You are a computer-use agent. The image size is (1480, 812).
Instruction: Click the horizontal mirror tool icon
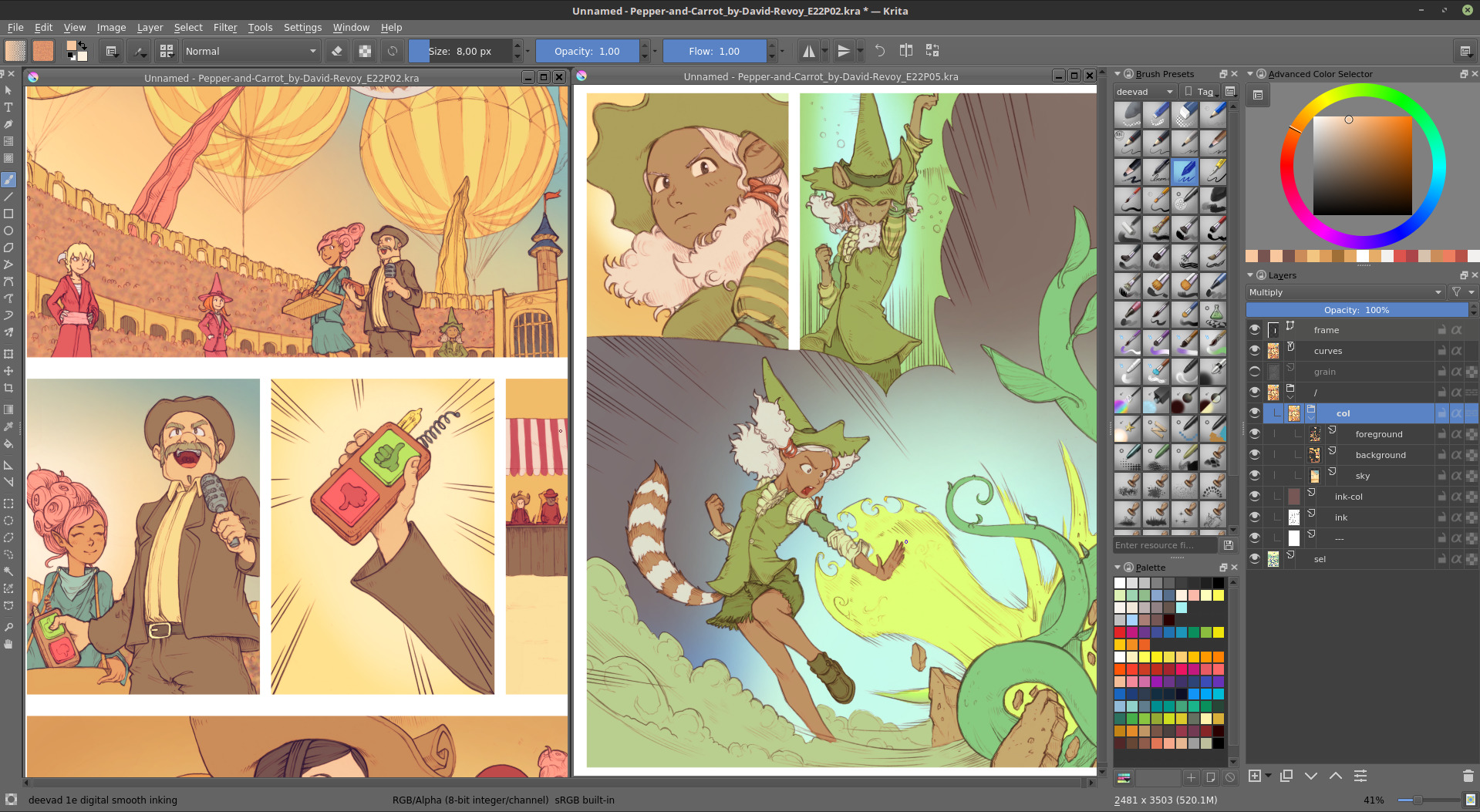[x=808, y=51]
